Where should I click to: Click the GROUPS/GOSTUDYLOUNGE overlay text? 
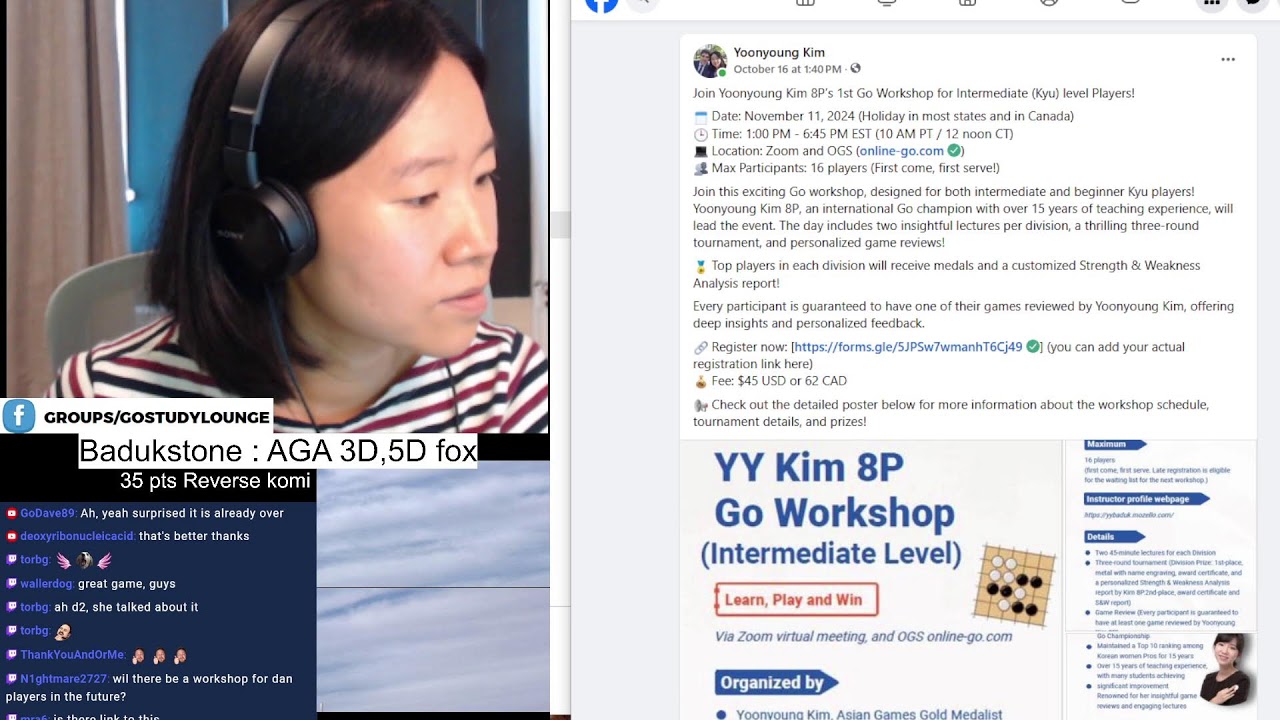(x=157, y=417)
